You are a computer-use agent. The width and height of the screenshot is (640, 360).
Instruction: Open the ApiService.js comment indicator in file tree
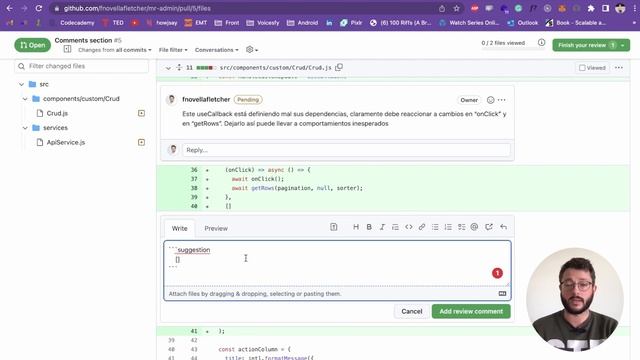point(141,142)
